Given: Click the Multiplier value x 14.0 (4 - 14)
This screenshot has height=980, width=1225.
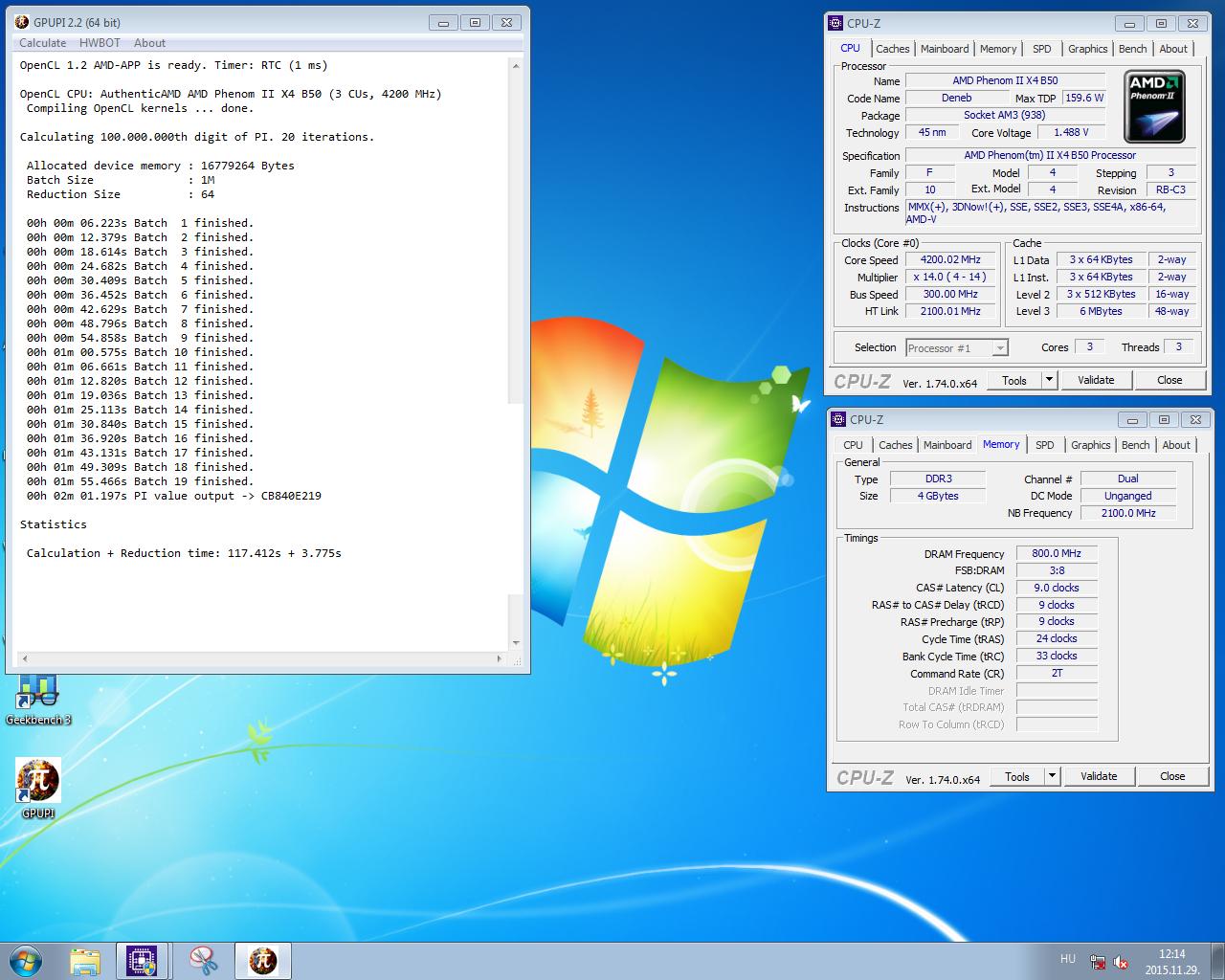Looking at the screenshot, I should tap(950, 277).
